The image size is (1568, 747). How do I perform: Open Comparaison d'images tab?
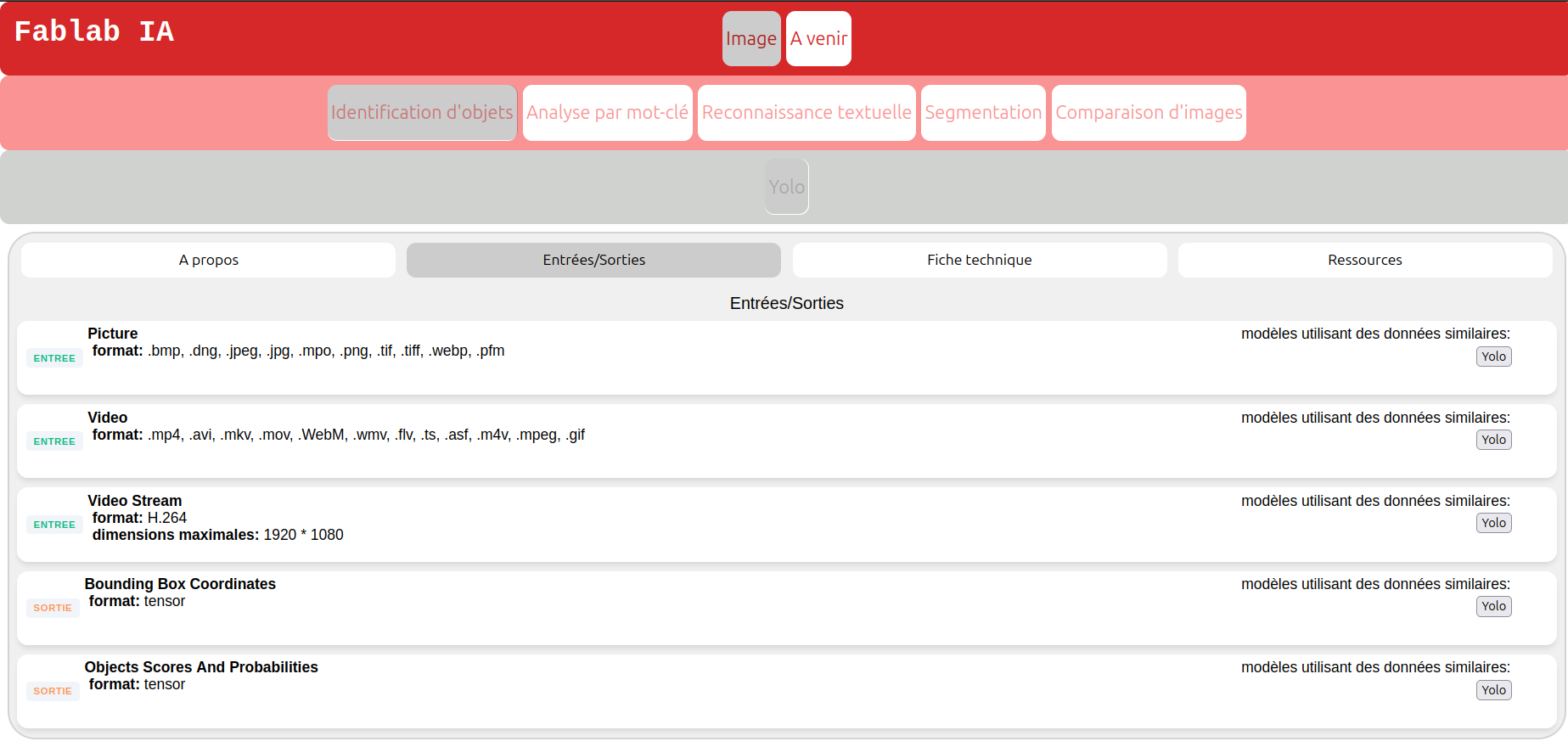(1149, 112)
